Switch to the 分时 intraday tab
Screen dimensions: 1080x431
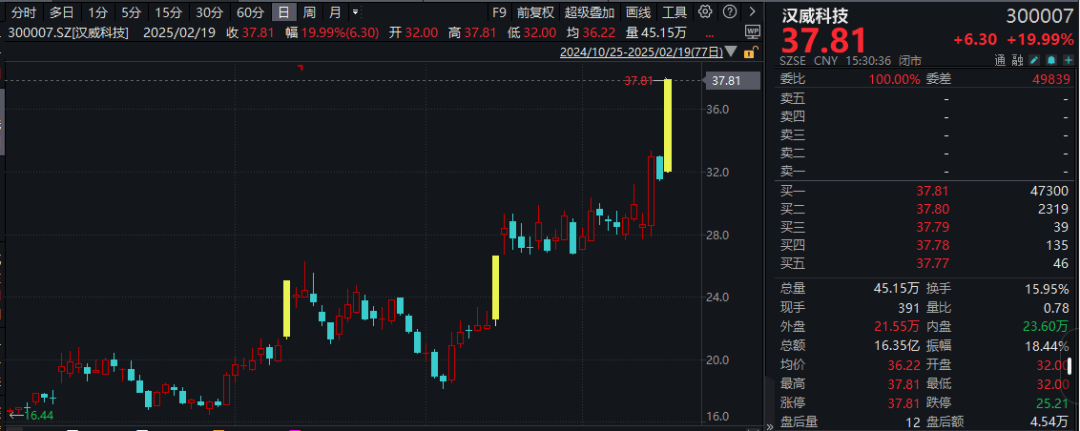click(x=23, y=12)
